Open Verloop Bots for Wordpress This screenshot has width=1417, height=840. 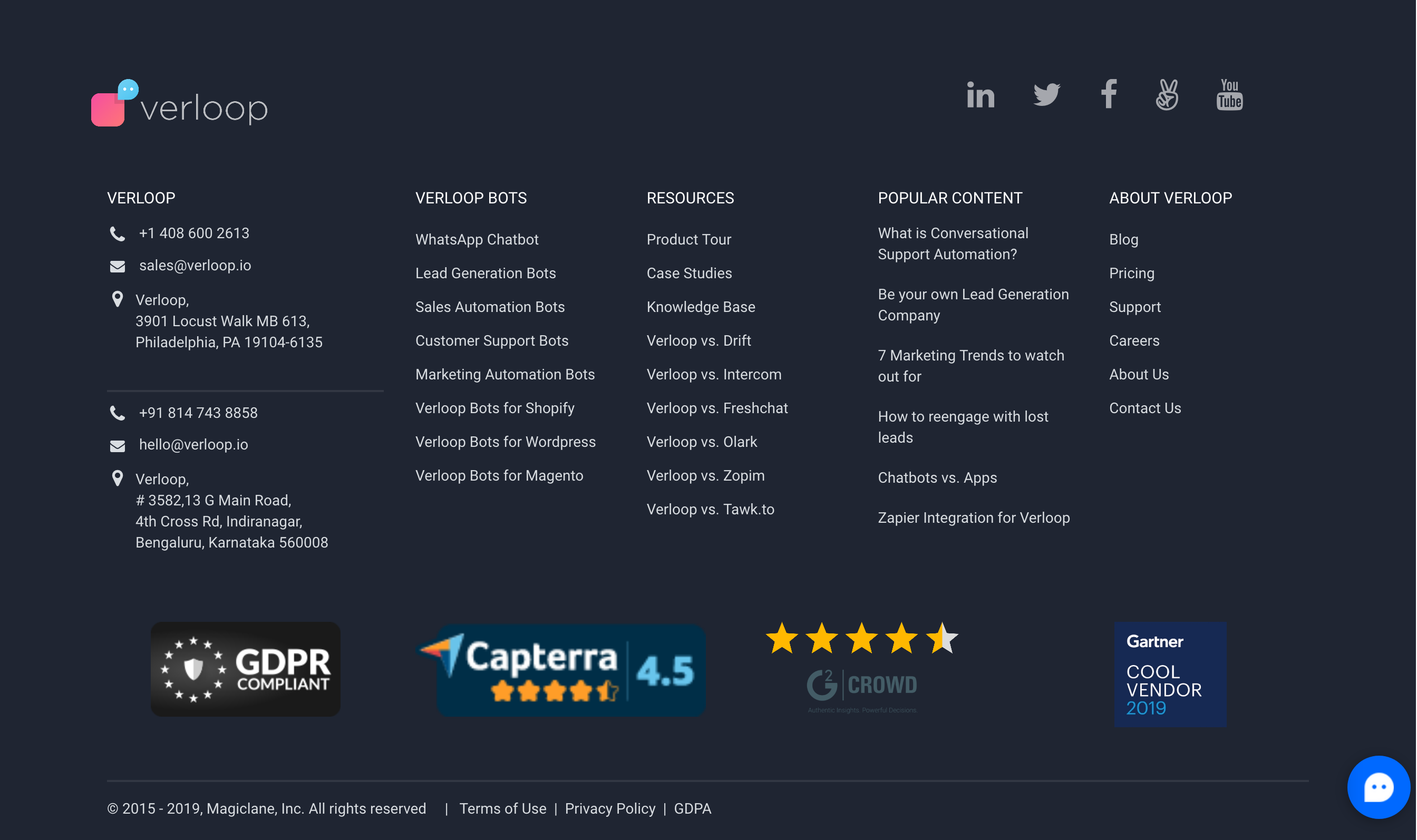click(x=506, y=442)
